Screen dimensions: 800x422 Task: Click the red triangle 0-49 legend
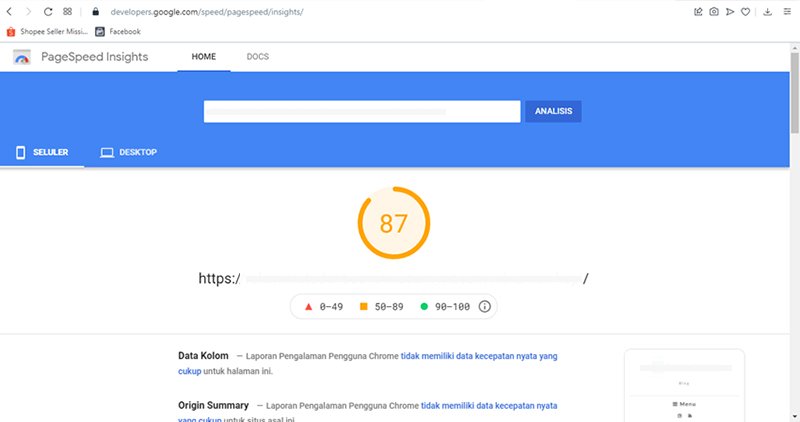[x=324, y=307]
